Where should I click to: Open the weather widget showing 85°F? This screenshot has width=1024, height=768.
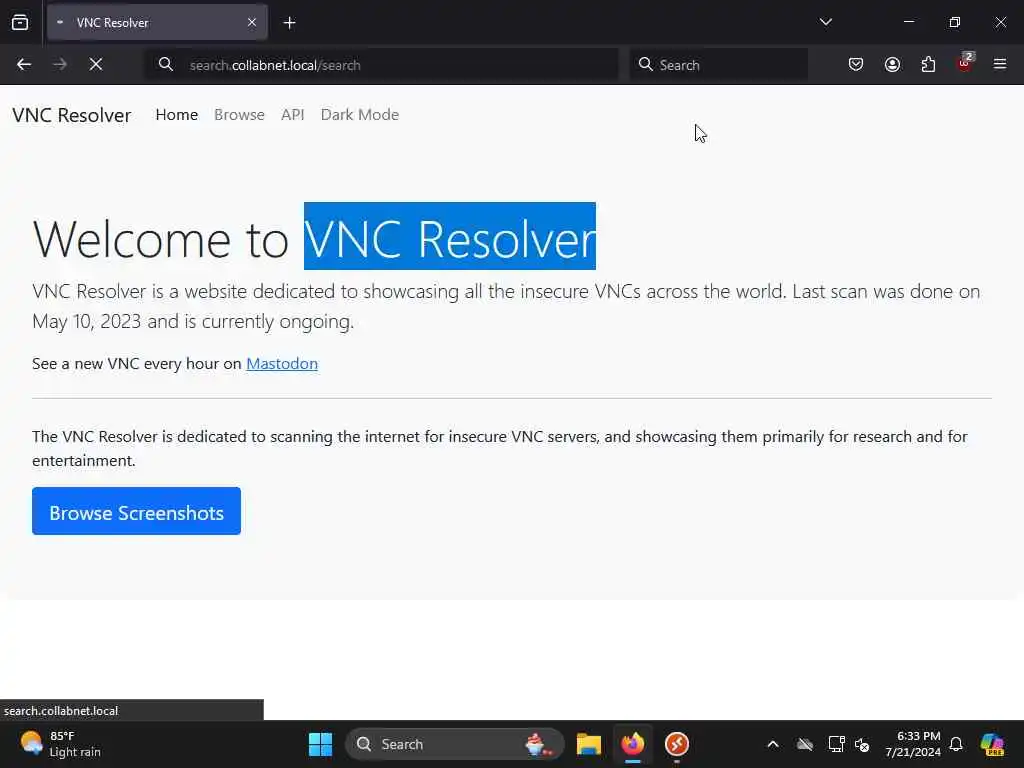[x=60, y=744]
